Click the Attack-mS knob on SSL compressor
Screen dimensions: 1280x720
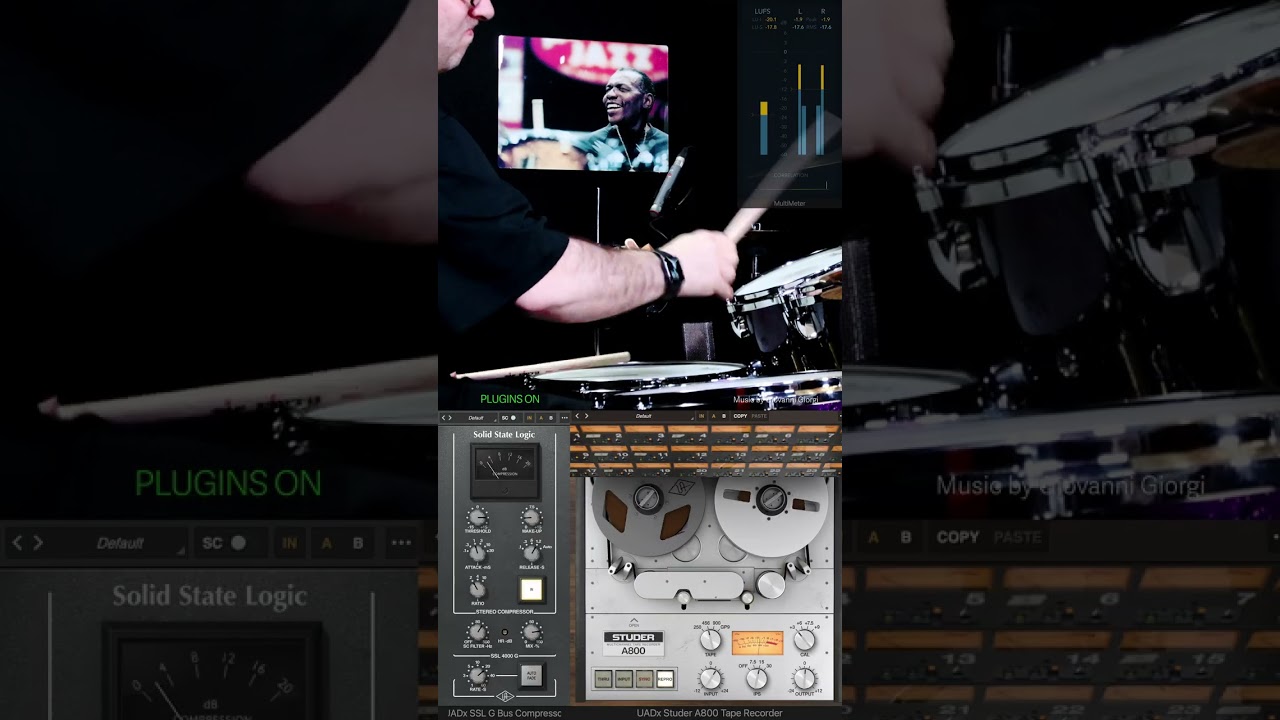coord(478,553)
